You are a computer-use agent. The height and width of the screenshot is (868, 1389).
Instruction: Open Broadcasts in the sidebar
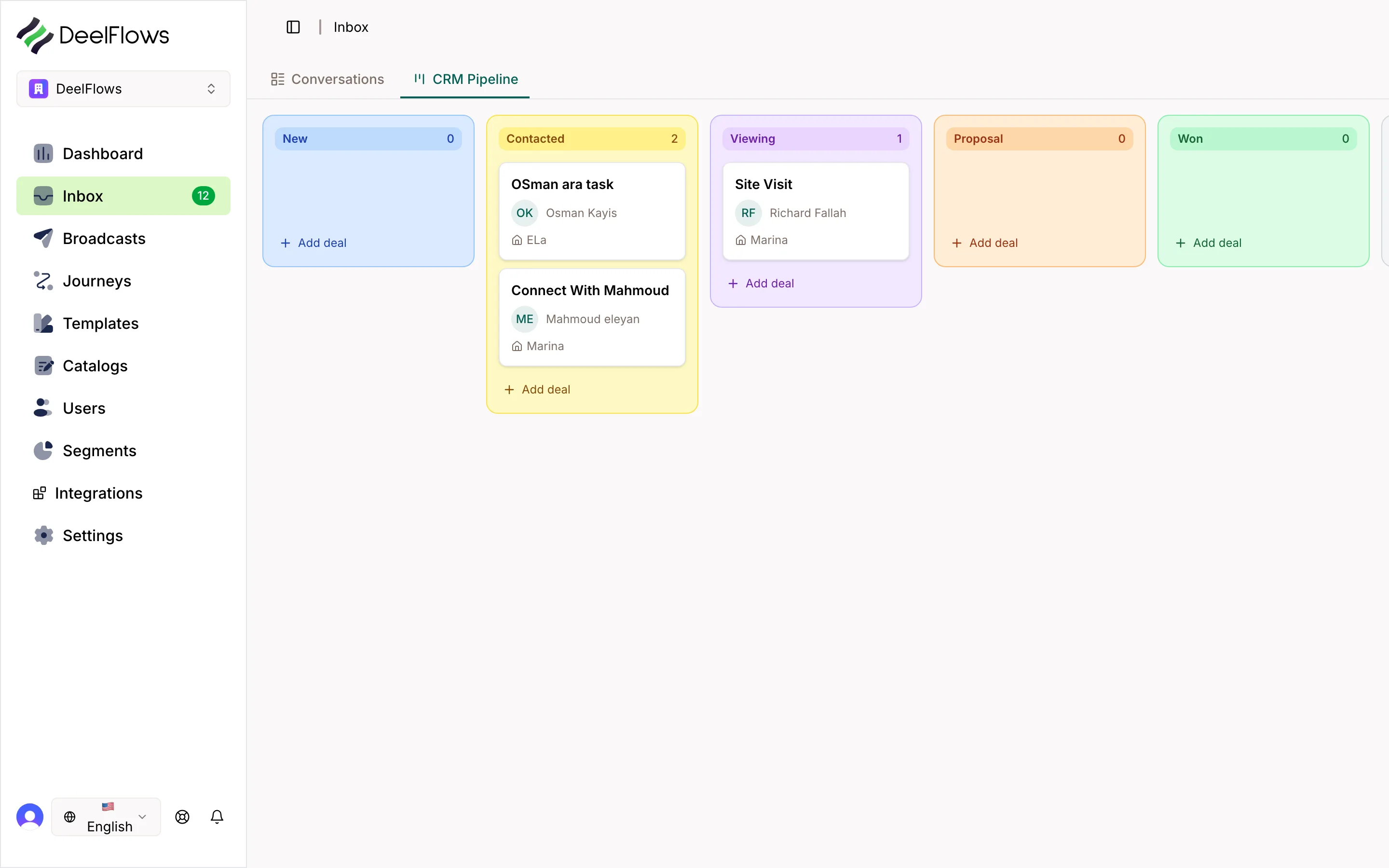[123, 238]
